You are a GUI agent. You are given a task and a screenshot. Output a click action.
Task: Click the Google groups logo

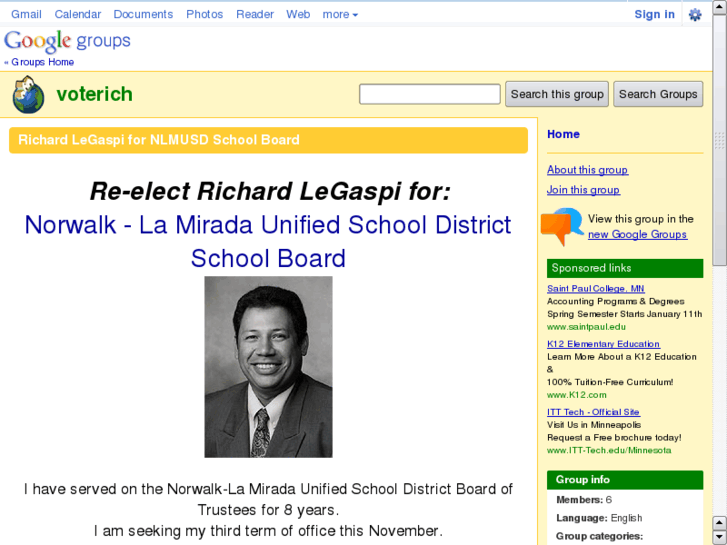(x=68, y=41)
